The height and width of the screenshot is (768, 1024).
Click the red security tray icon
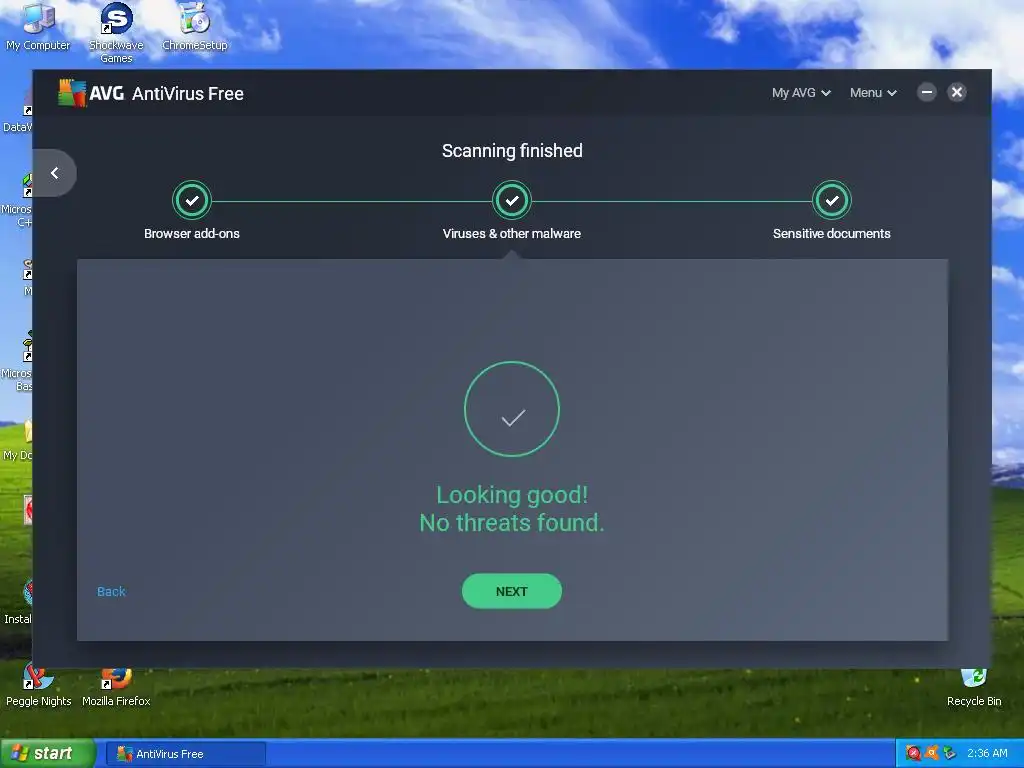(913, 753)
